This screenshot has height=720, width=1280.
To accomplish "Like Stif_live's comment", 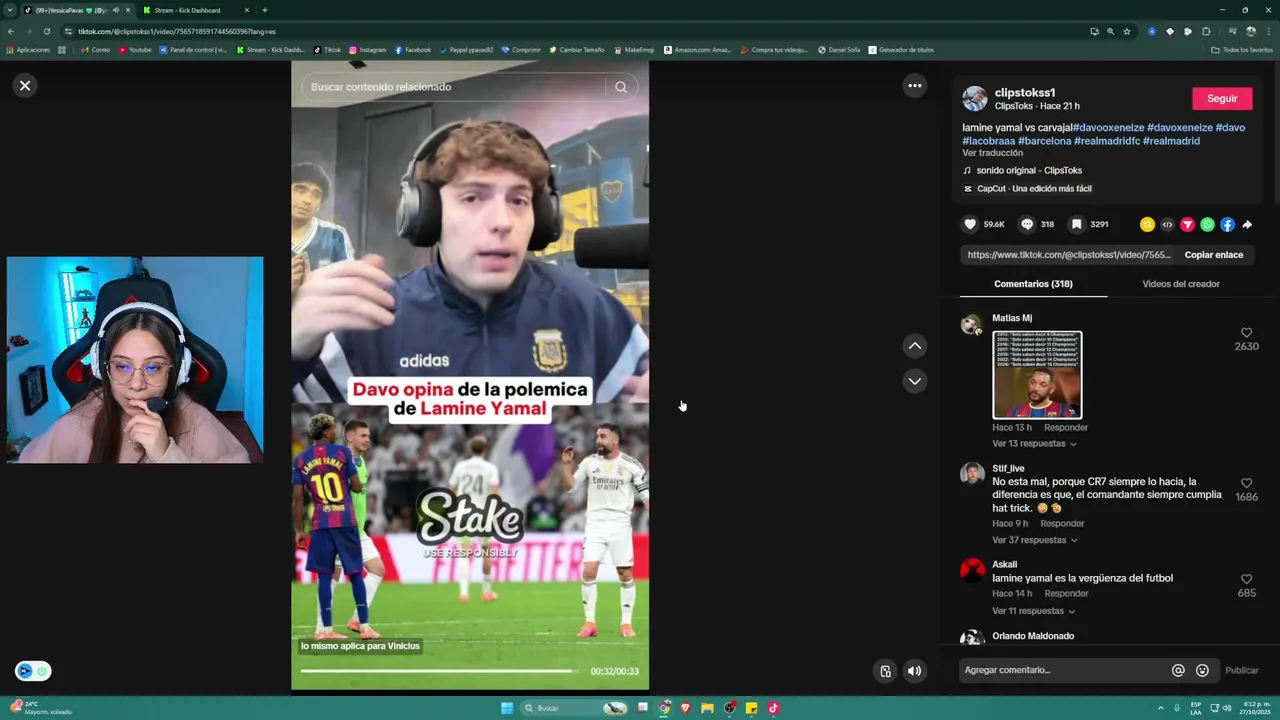I will tap(1246, 483).
